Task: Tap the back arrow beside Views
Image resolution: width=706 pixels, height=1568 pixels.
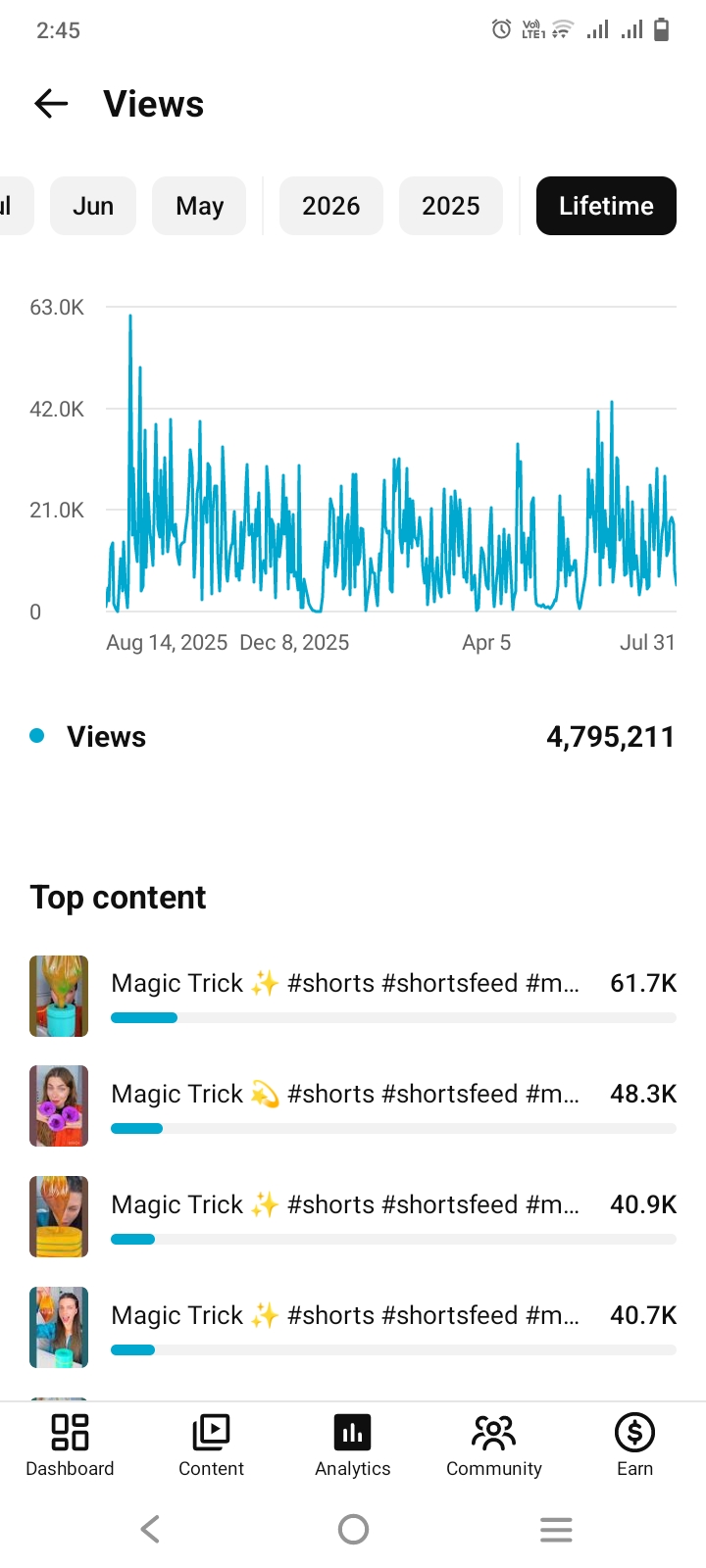Action: (x=51, y=103)
